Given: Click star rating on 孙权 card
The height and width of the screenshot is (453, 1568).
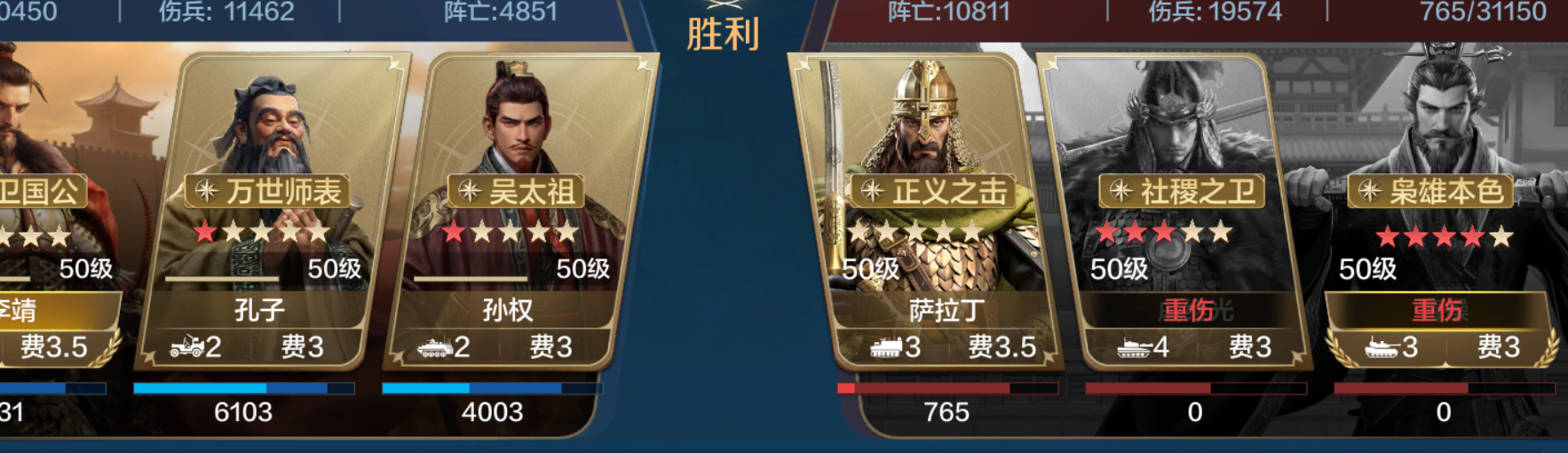Looking at the screenshot, I should [511, 233].
